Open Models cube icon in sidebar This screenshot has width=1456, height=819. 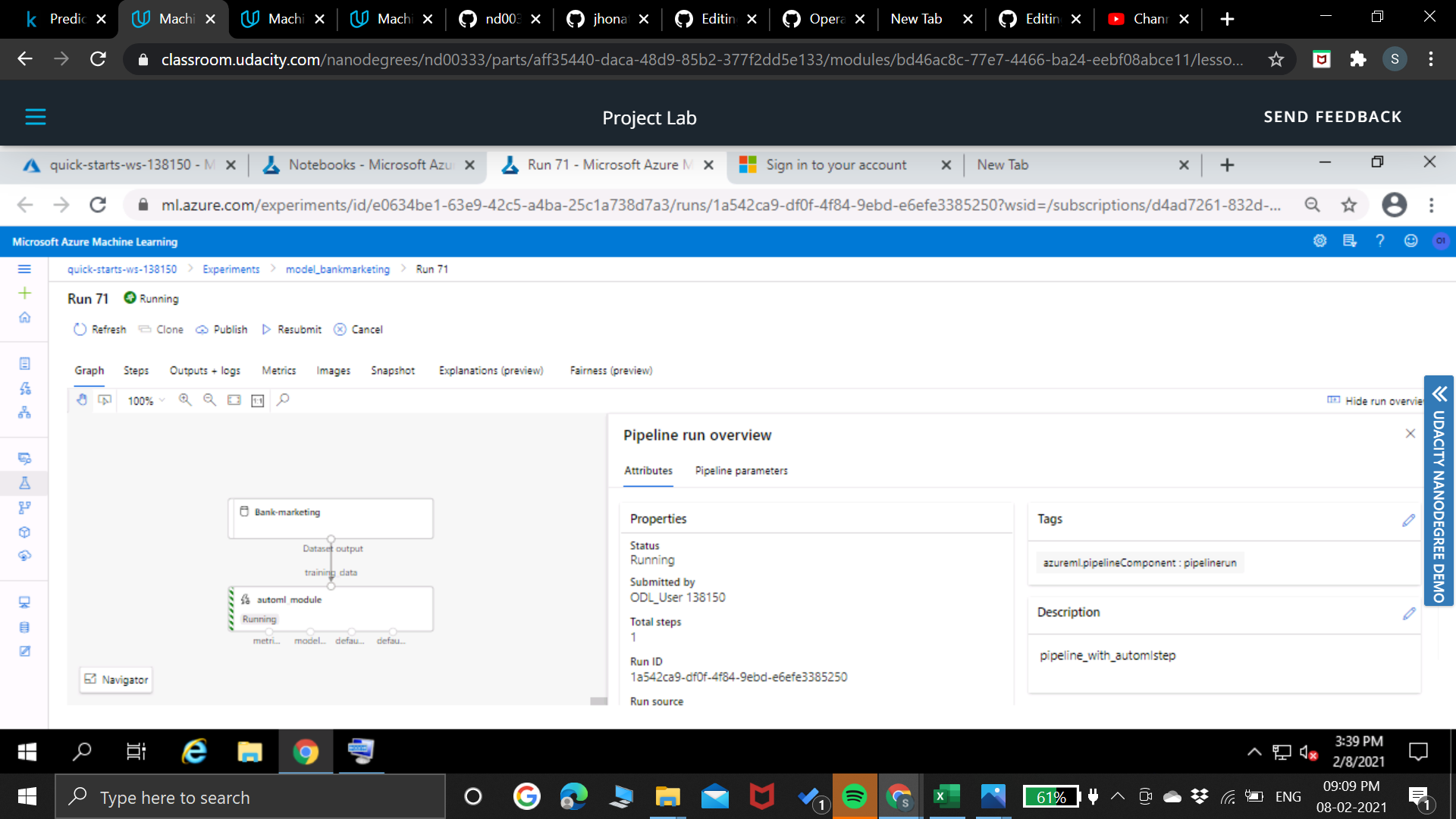[x=24, y=532]
